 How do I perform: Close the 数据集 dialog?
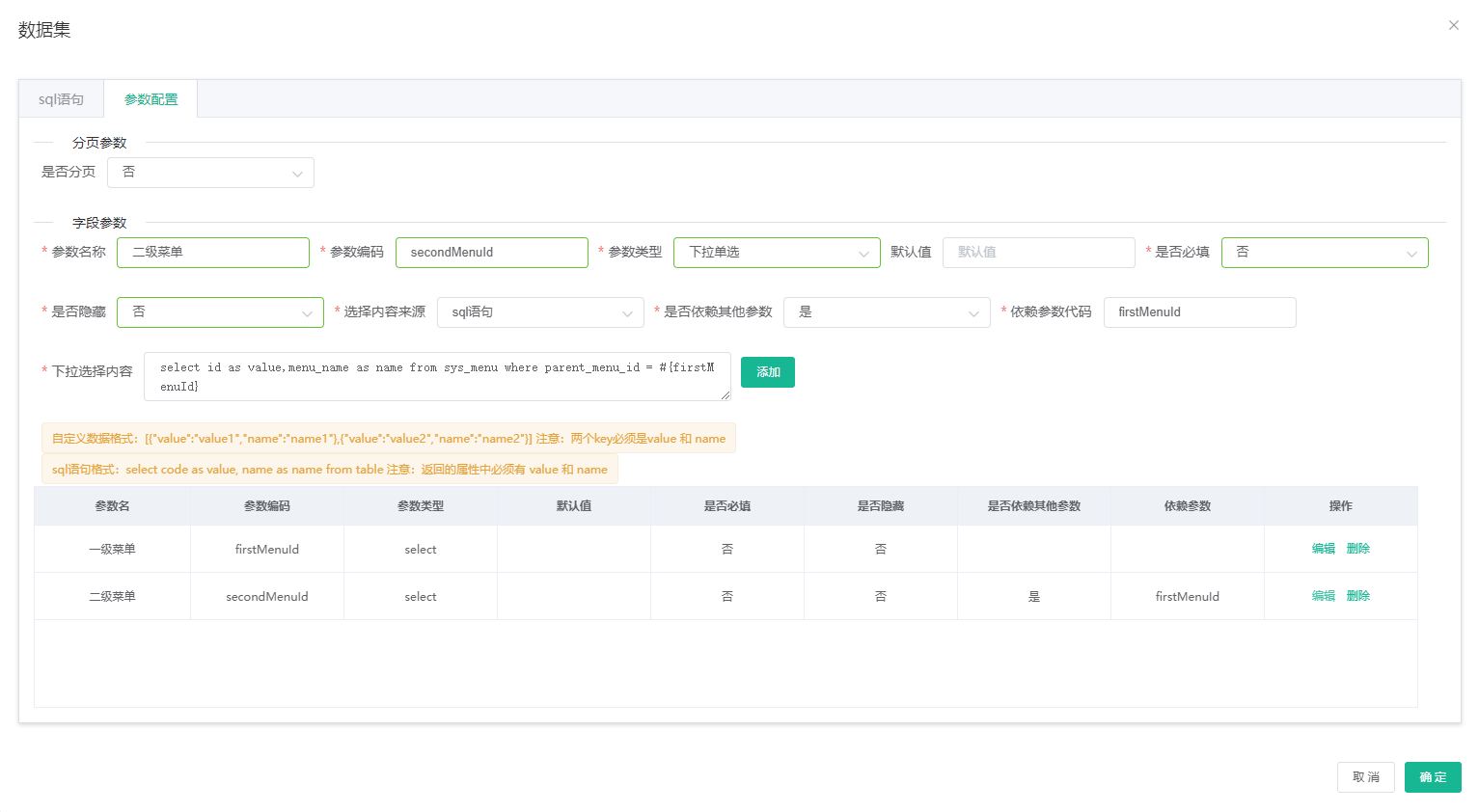[x=1453, y=25]
